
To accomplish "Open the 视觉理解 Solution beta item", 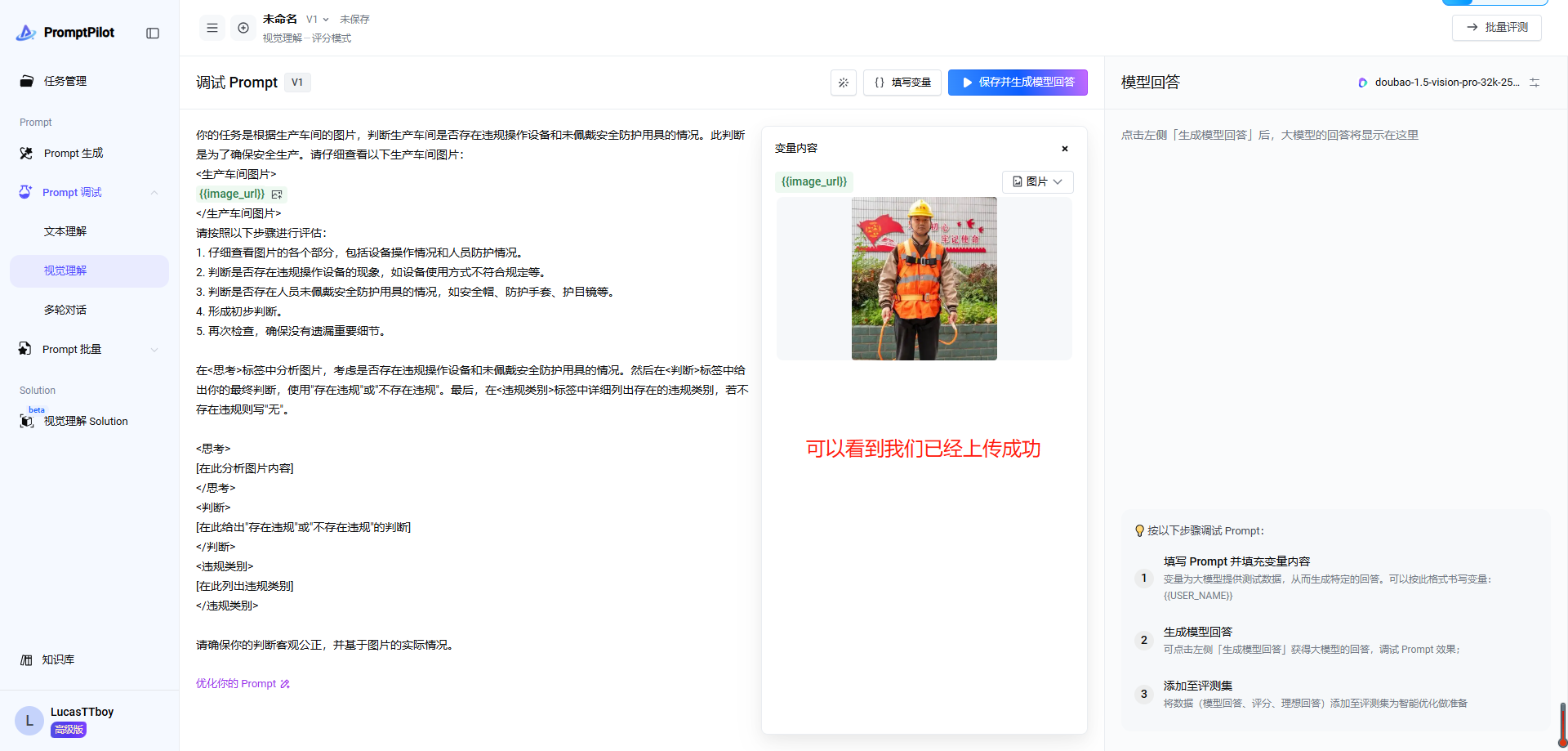I will pyautogui.click(x=85, y=421).
